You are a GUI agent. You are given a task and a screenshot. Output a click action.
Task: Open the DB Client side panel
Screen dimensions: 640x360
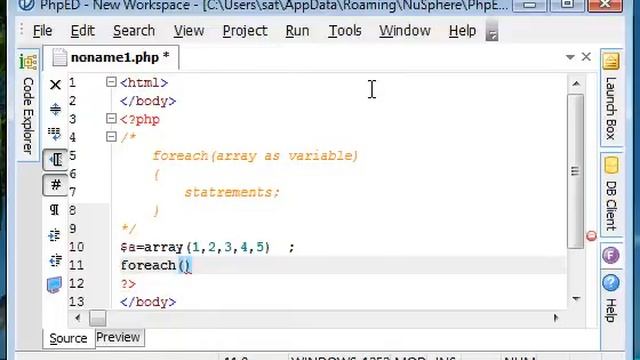pyautogui.click(x=611, y=194)
